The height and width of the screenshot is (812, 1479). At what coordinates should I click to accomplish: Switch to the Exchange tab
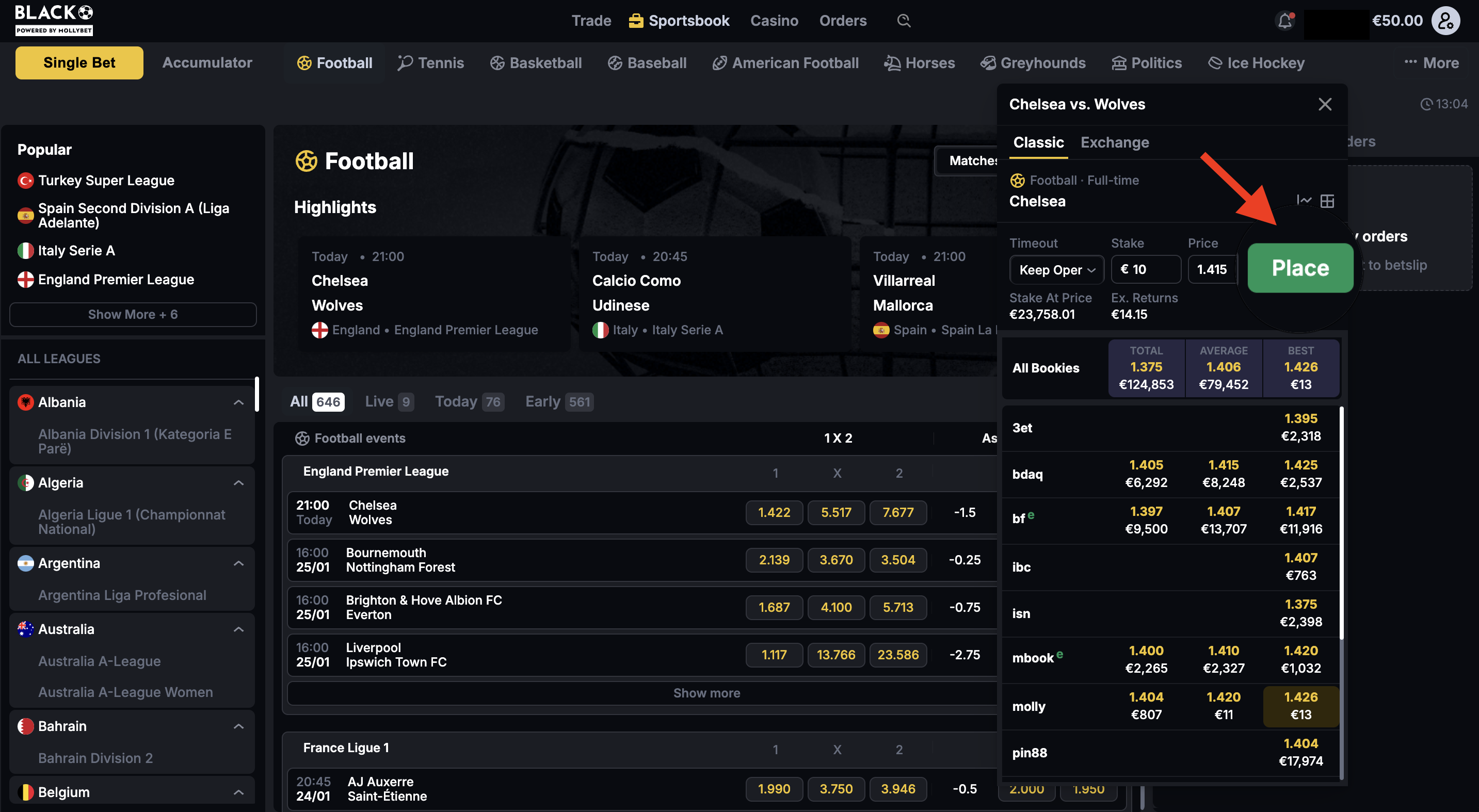click(1115, 142)
